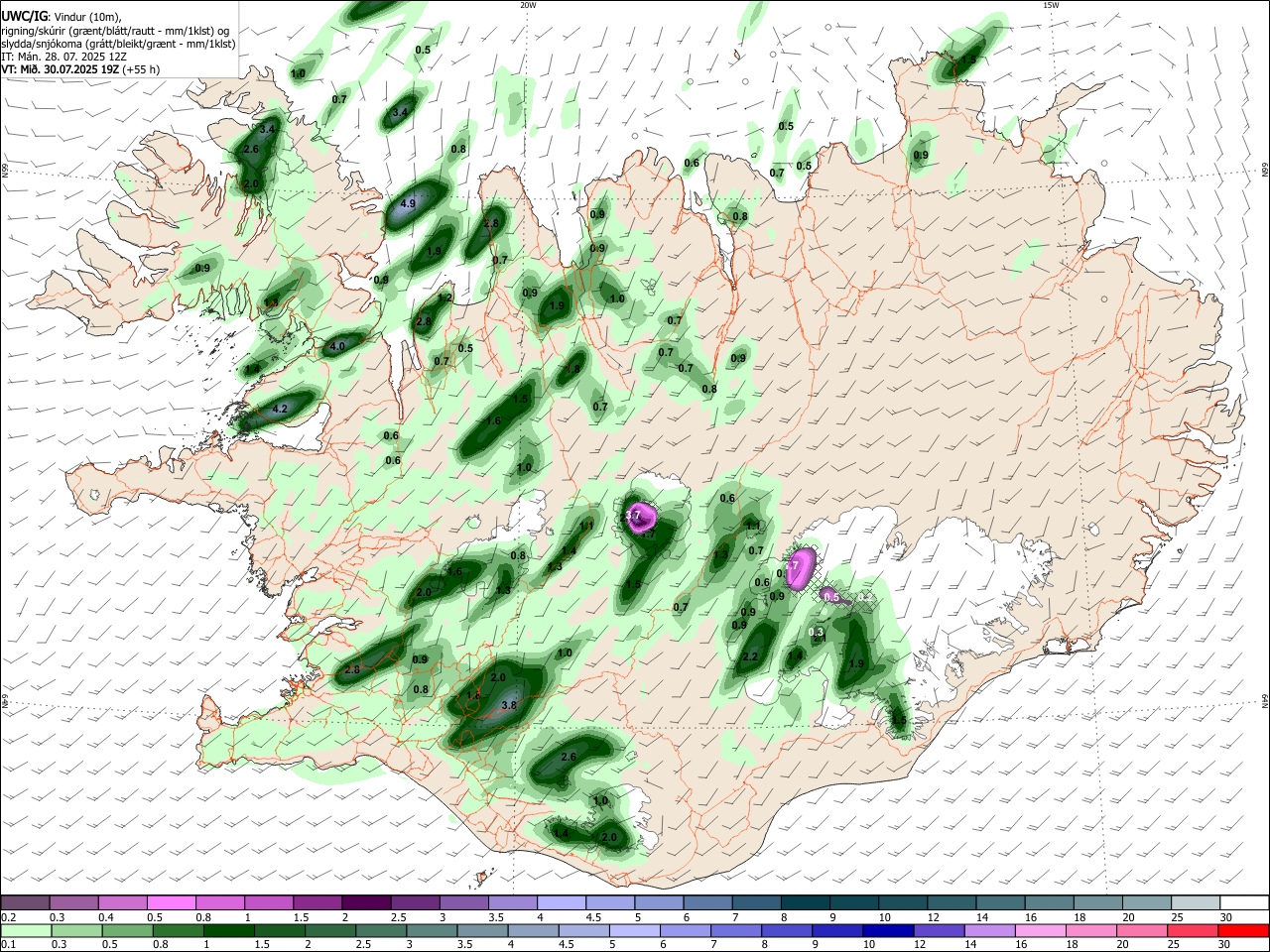Click the 0.3 value on the map's glacier area
The width and height of the screenshot is (1270, 952).
coord(817,632)
